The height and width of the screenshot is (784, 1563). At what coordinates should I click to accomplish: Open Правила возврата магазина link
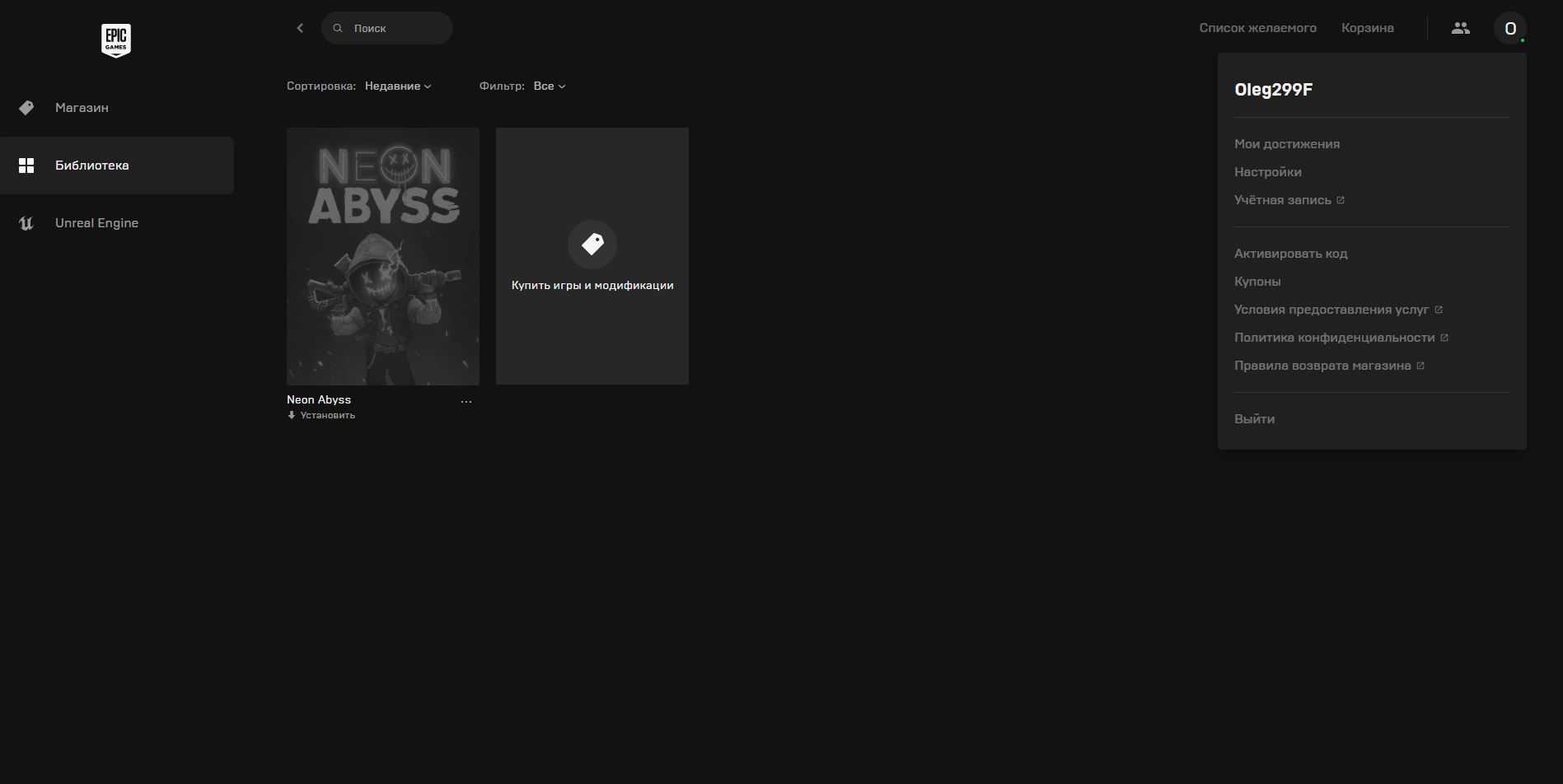(1322, 366)
